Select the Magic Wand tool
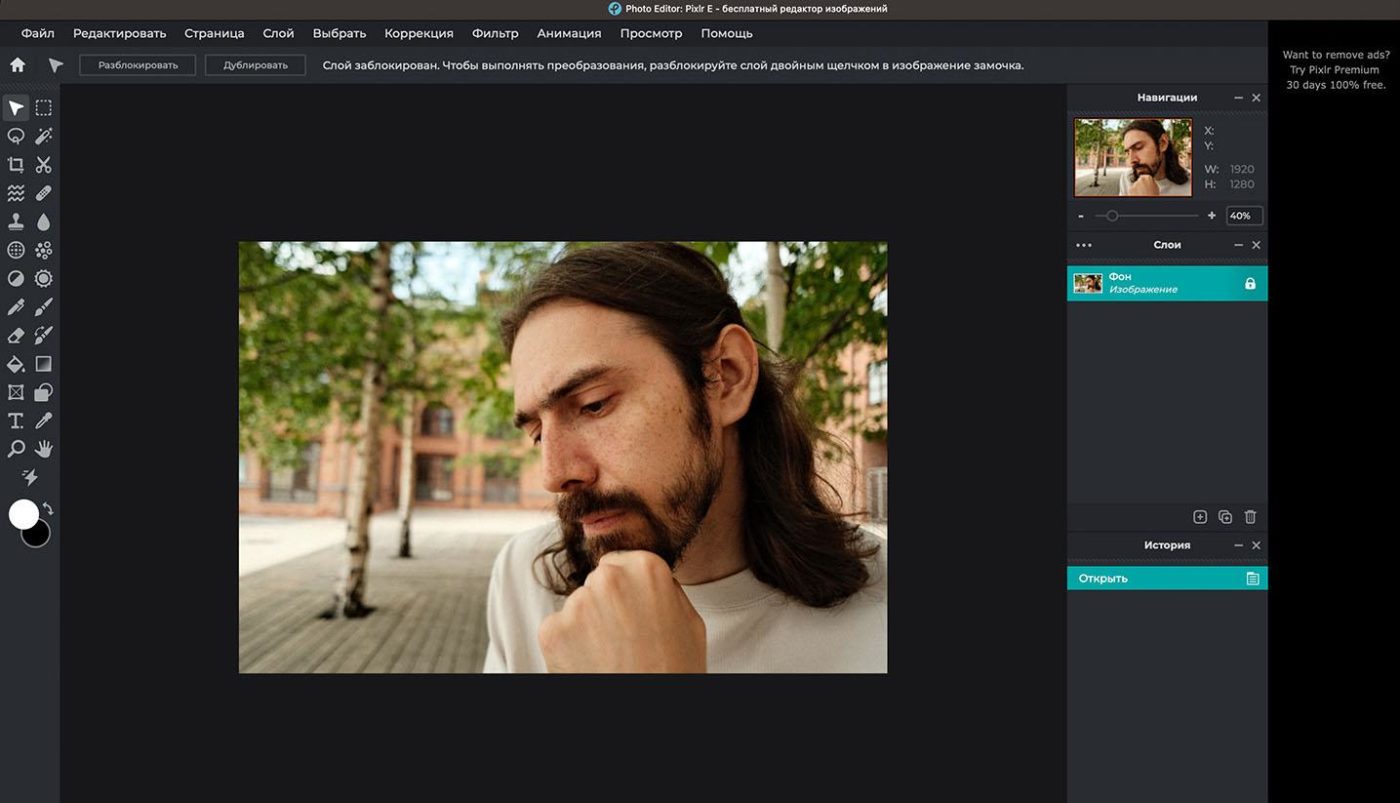Screen dimensions: 1400x803 click(44, 136)
